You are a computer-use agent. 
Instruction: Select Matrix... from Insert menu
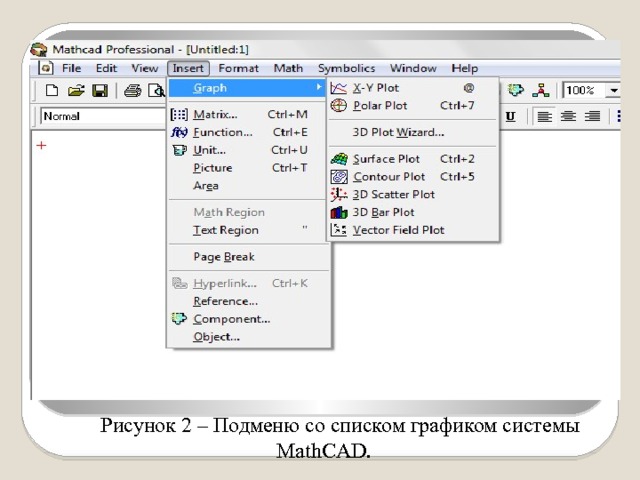point(249,114)
